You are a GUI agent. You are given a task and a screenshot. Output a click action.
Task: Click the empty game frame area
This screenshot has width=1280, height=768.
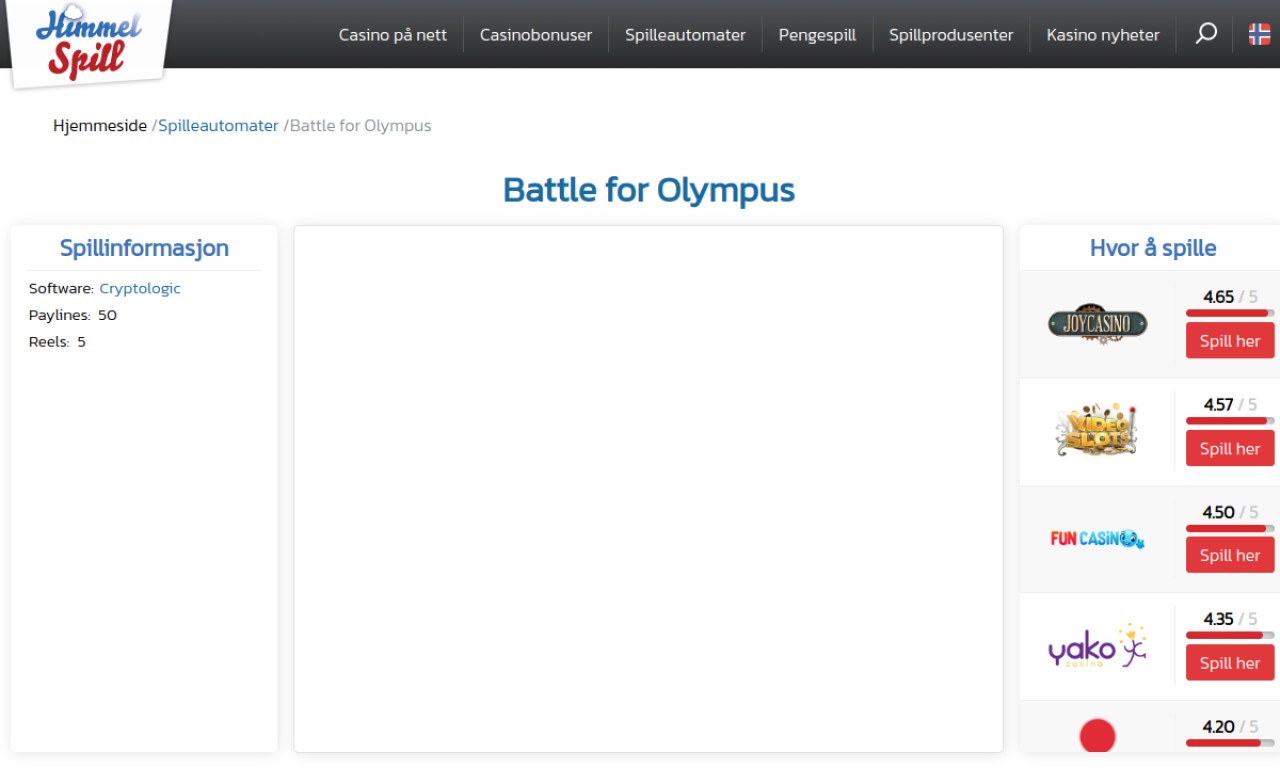tap(648, 489)
